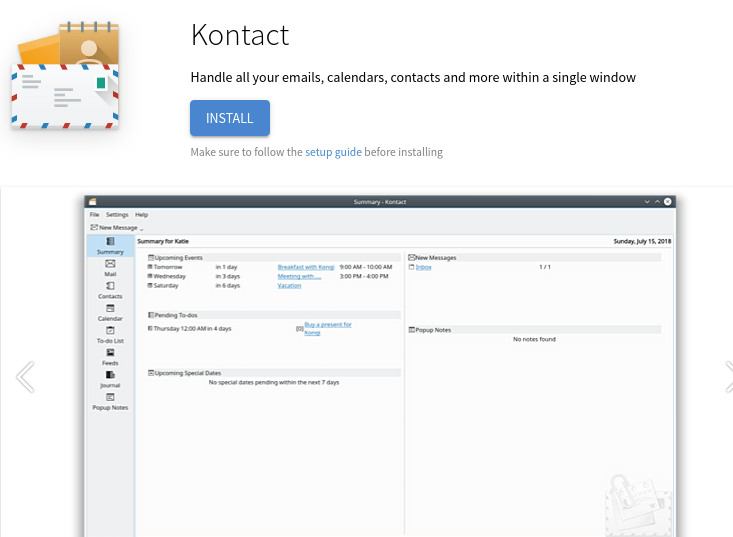Click the 1 / 1 message count
Image resolution: width=733 pixels, height=537 pixels.
coord(545,267)
